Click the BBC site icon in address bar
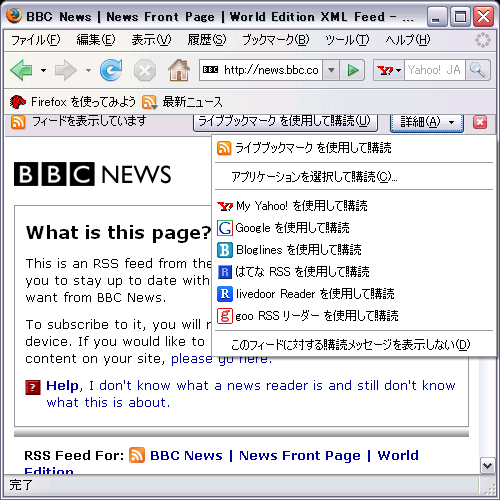 click(210, 70)
